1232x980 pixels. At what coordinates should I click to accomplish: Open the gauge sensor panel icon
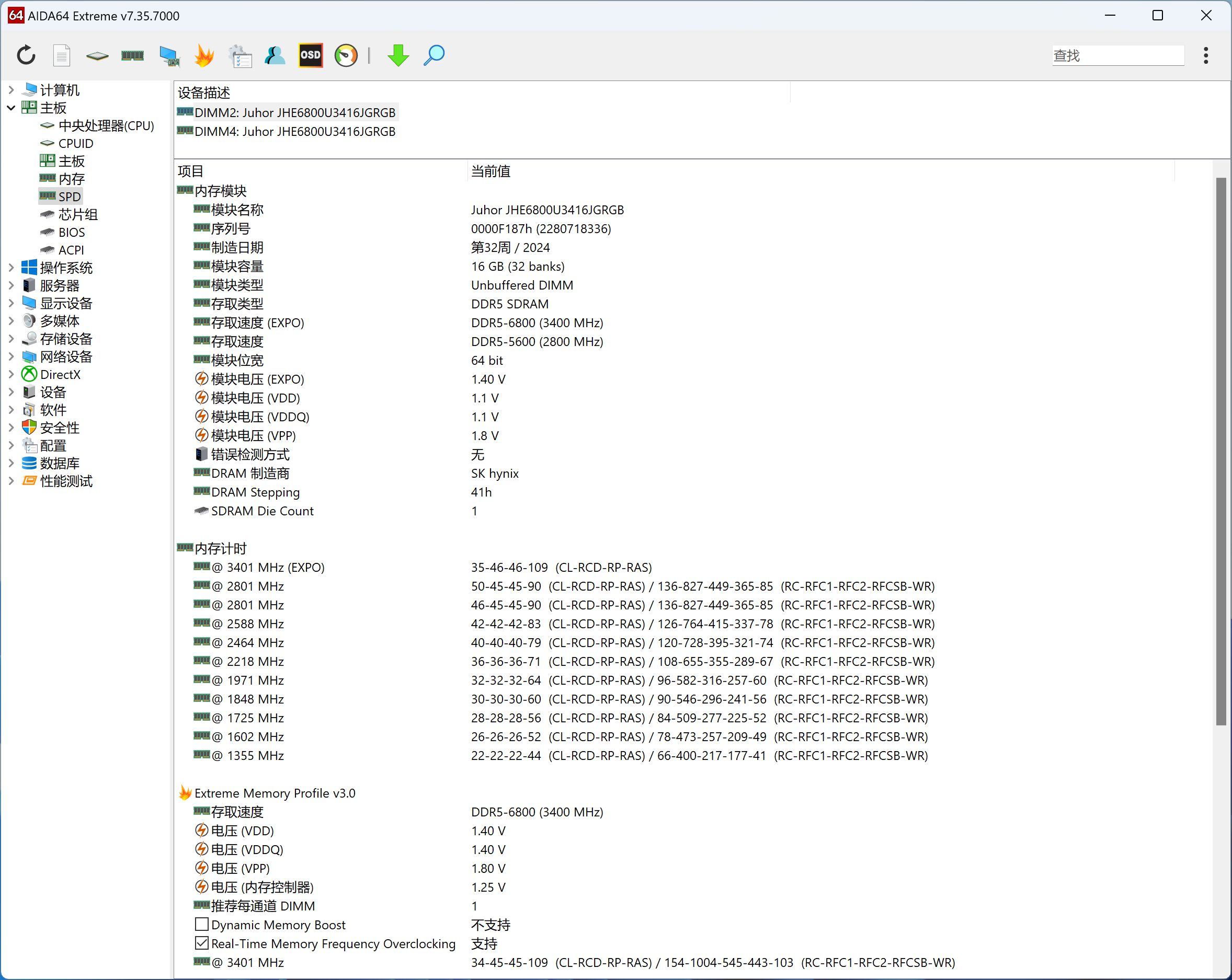[x=346, y=55]
